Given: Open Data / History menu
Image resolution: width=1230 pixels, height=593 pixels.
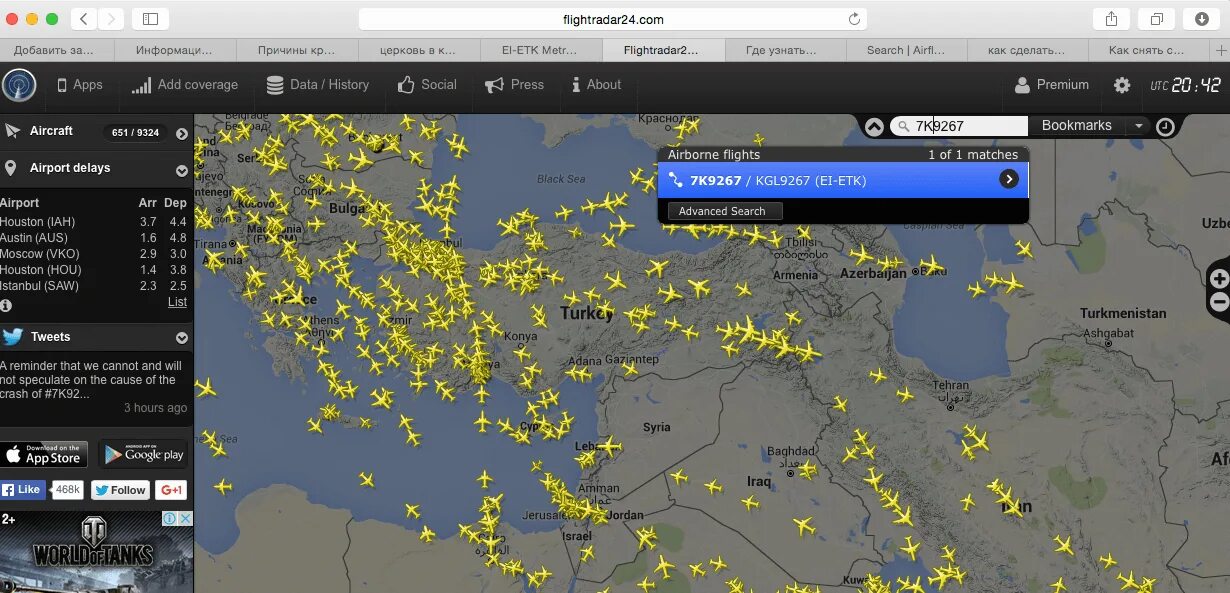Looking at the screenshot, I should (x=318, y=85).
